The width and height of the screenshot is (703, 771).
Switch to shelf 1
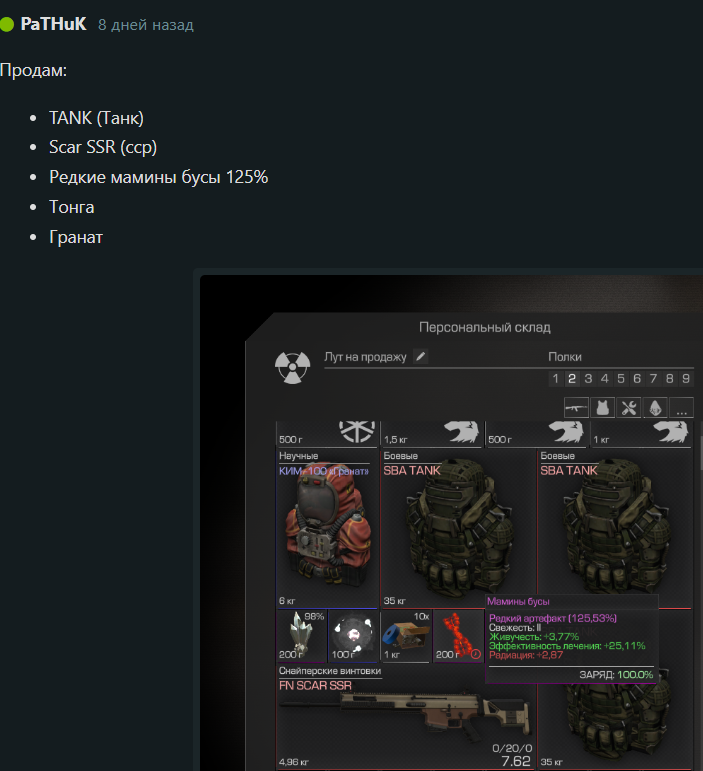(x=556, y=379)
